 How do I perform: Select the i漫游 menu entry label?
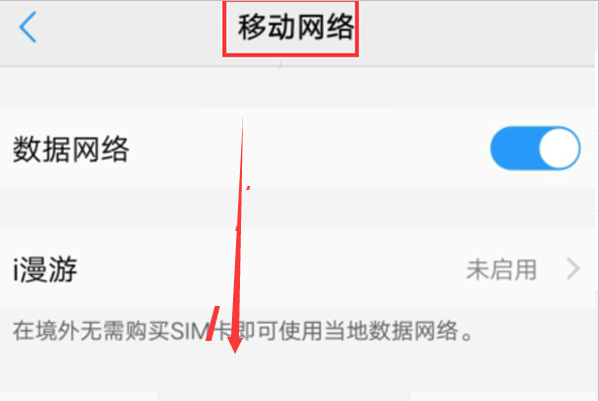(x=45, y=269)
